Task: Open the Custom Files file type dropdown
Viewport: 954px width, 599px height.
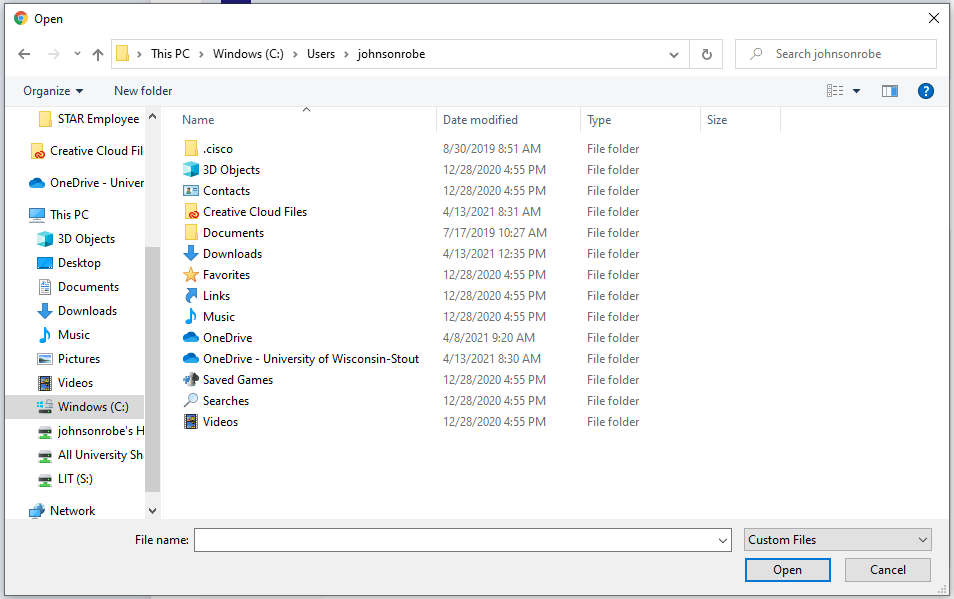Action: 836,539
